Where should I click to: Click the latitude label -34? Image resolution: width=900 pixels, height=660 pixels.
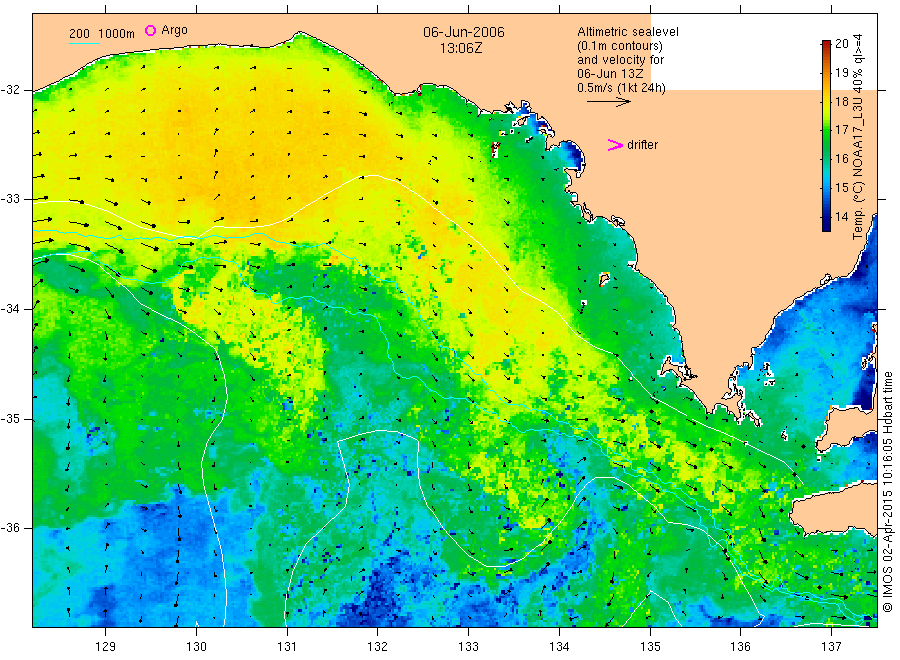(x=10, y=309)
